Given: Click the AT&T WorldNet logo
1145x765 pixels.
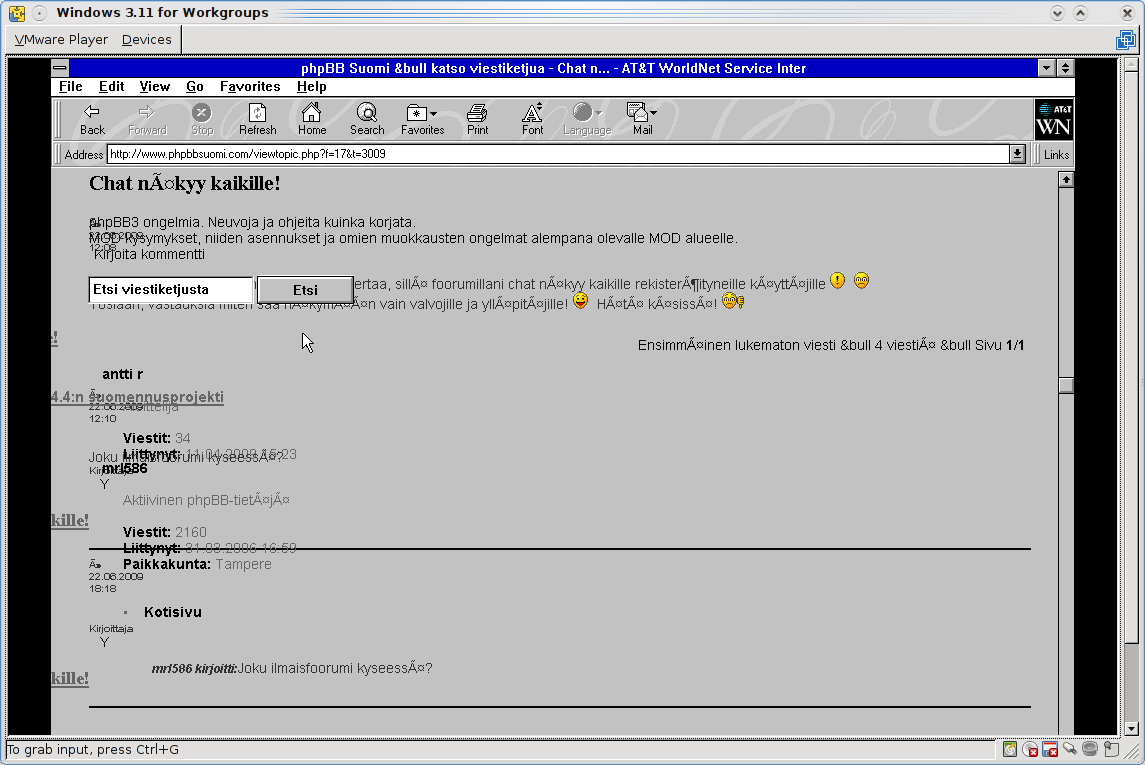Looking at the screenshot, I should 1054,119.
